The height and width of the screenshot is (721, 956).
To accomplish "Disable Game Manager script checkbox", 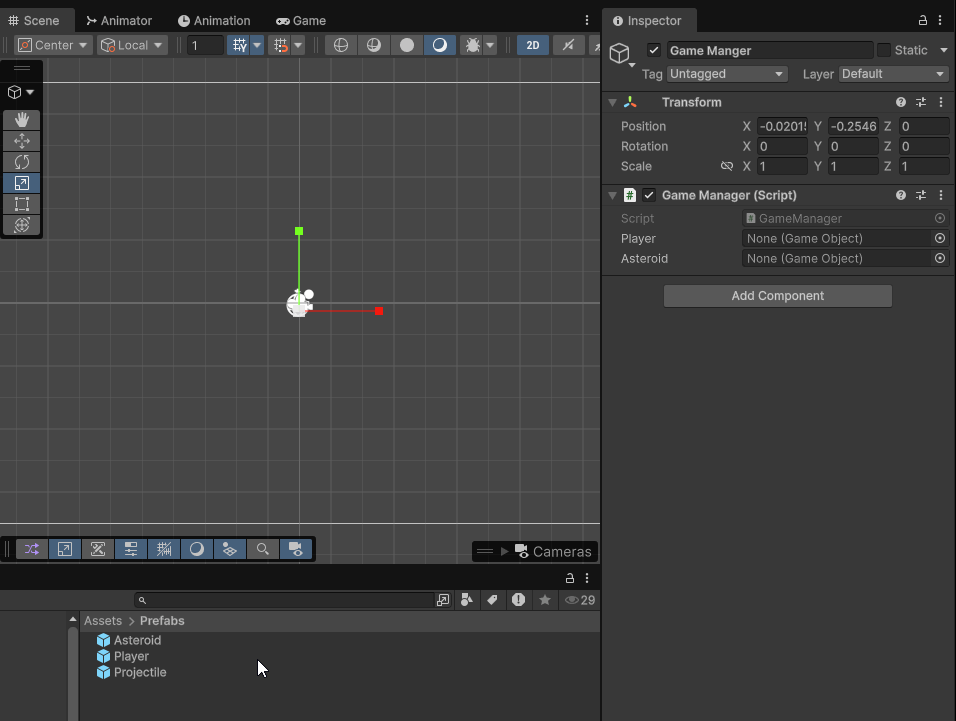I will click(x=649, y=195).
